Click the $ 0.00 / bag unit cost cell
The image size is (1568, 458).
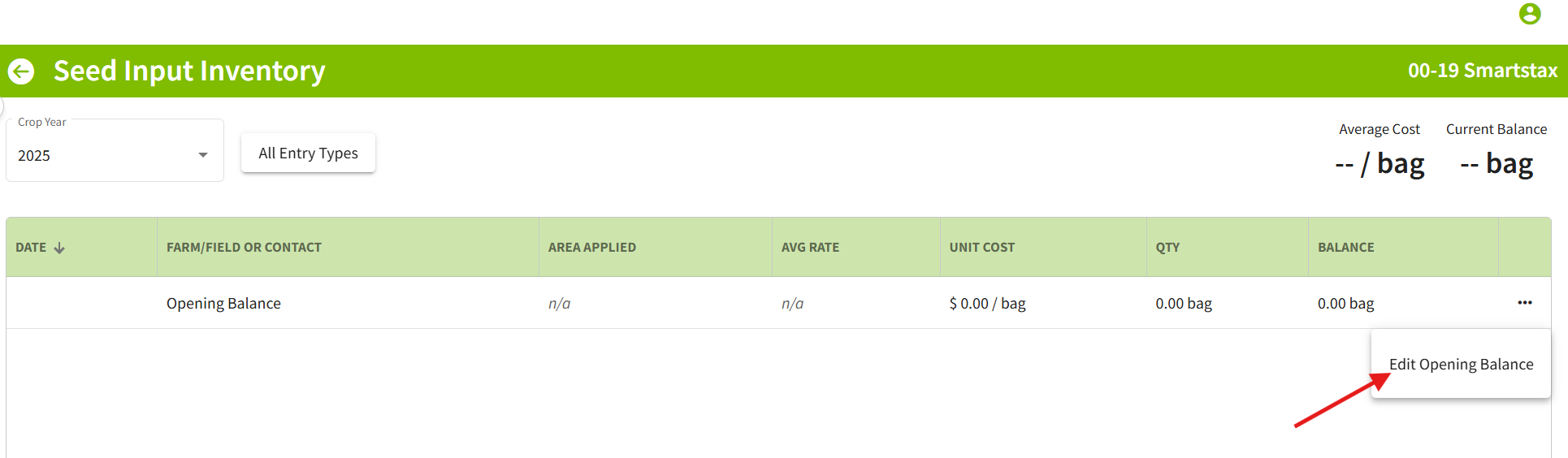coord(987,304)
